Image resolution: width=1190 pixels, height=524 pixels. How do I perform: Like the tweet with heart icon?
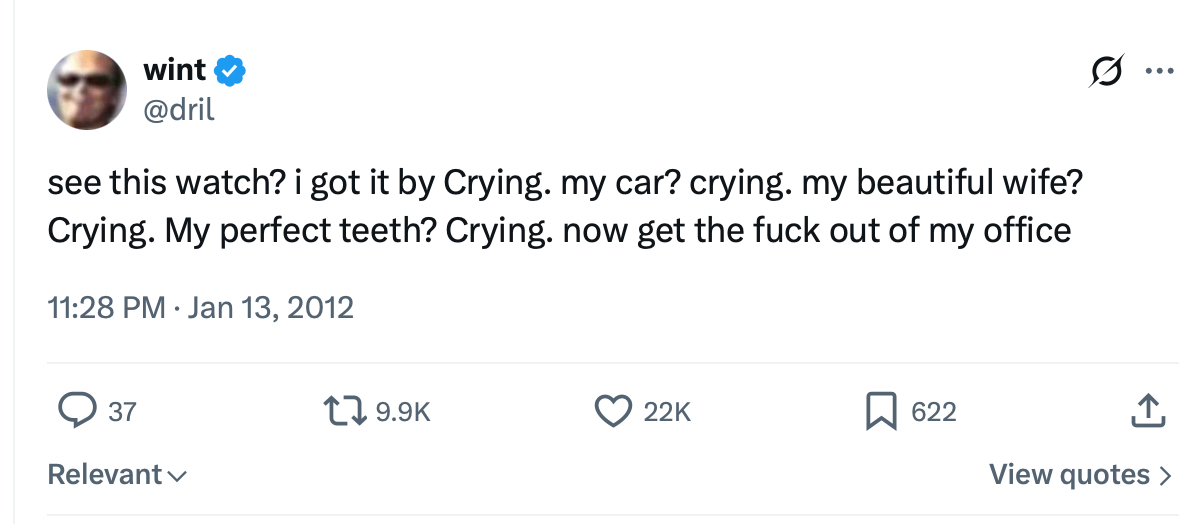click(612, 411)
